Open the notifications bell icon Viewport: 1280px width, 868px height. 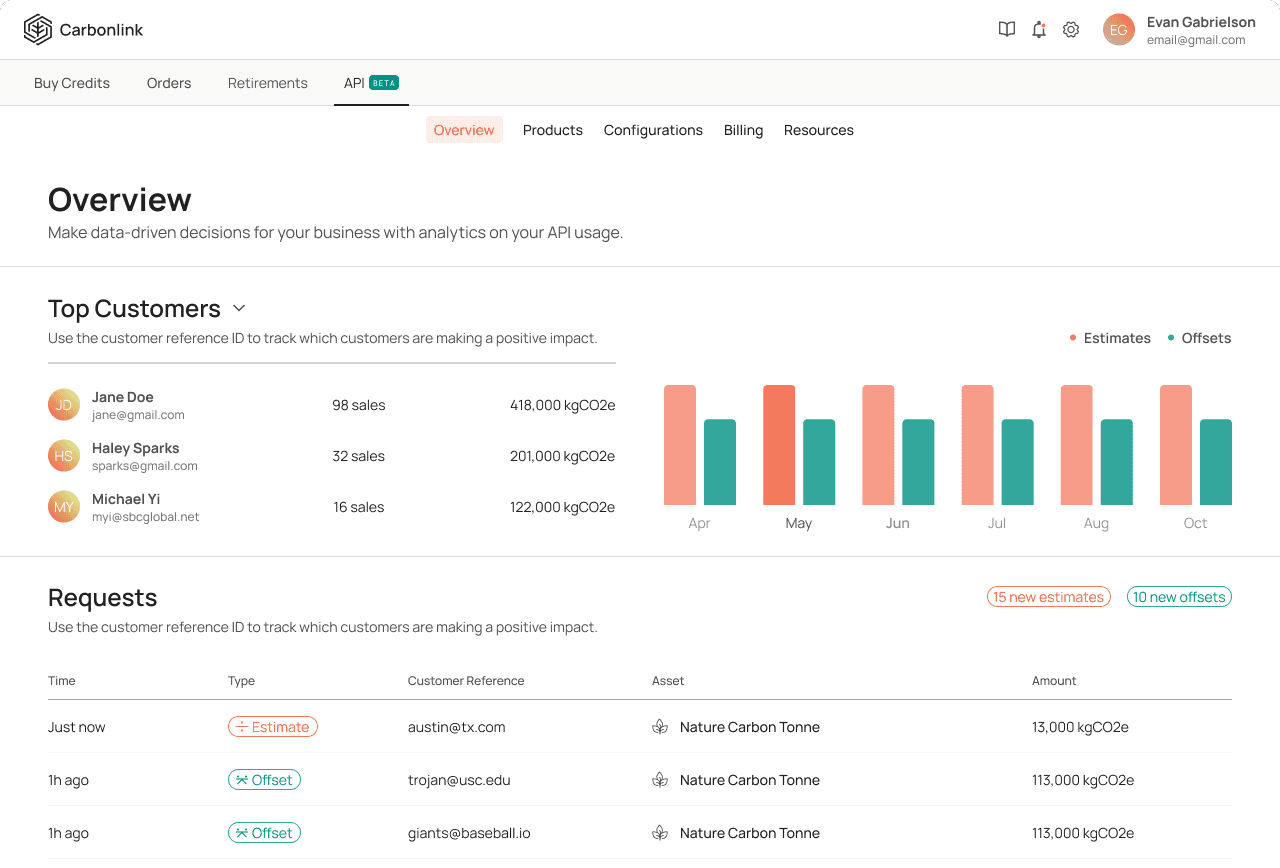click(x=1039, y=30)
